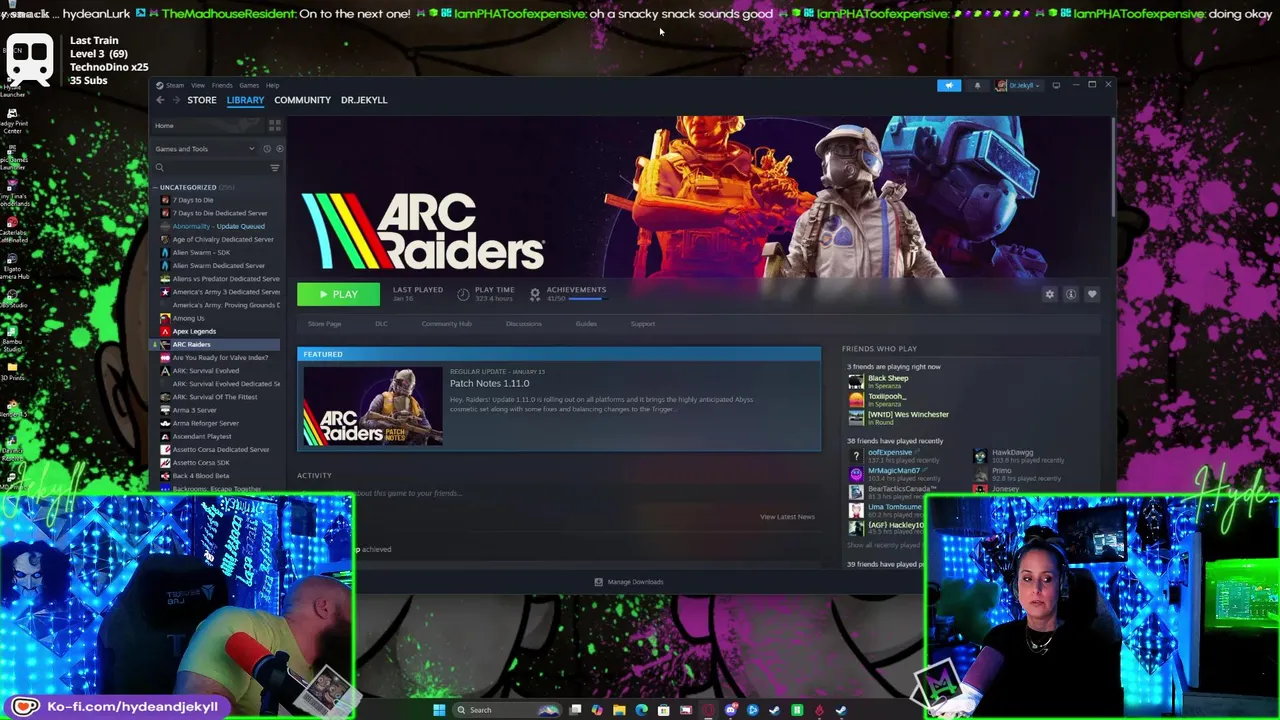Open the Support link
This screenshot has height=720, width=1280.
click(643, 324)
